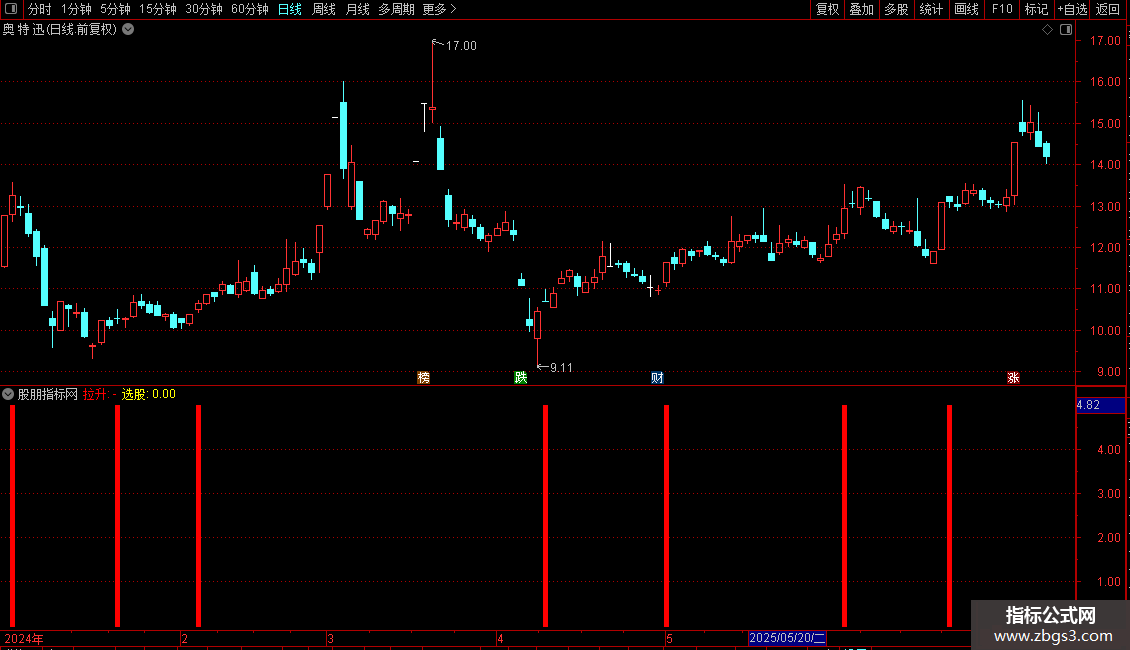Click the 叠加 overlay button
Screen dimensions: 1130x650
pos(861,9)
